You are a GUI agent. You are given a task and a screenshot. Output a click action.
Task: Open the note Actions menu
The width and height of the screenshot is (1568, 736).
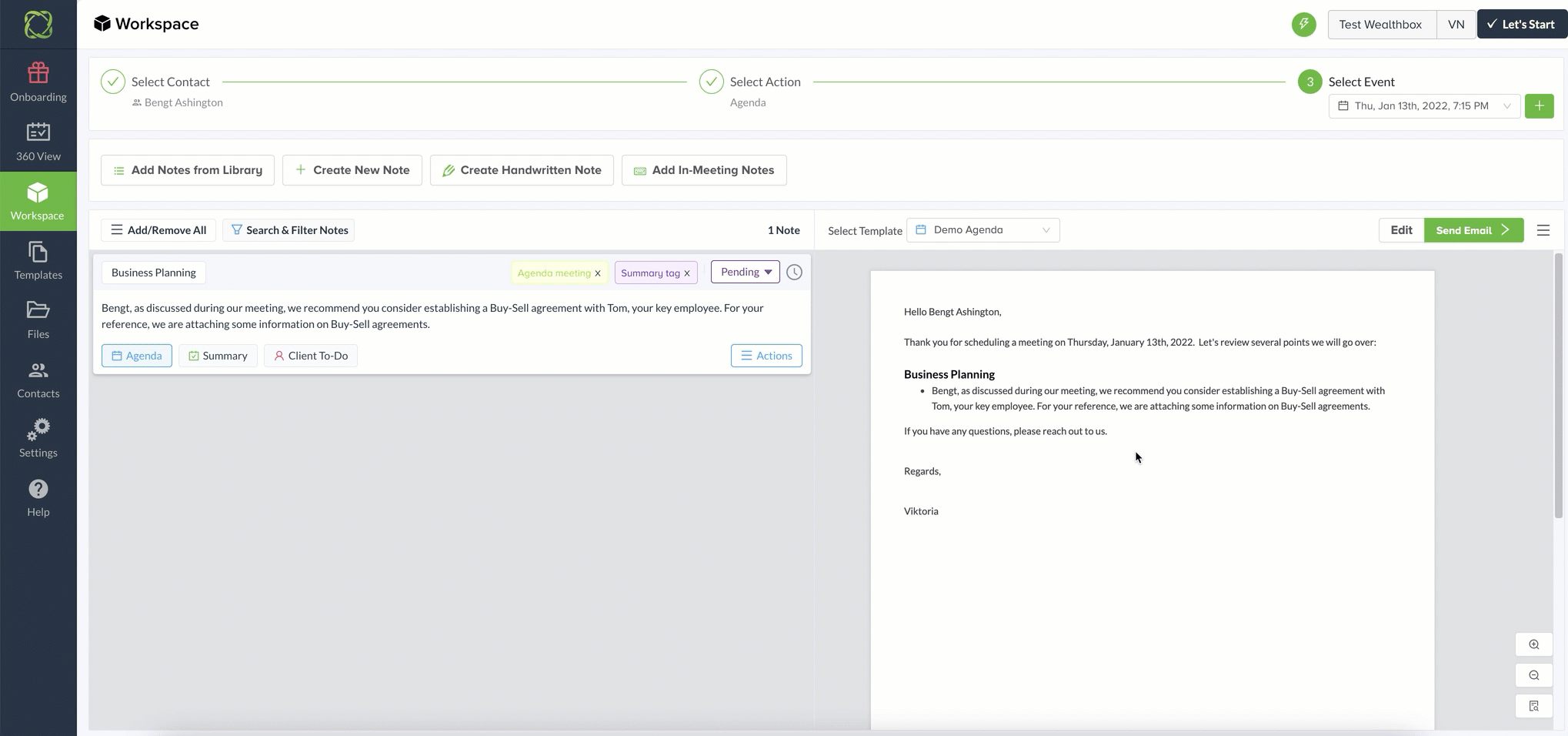(x=766, y=356)
